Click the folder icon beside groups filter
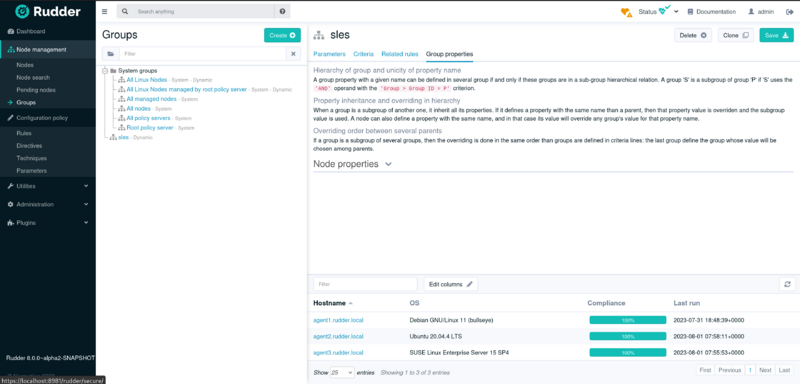Screen dimensions: 800x384 coord(111,54)
